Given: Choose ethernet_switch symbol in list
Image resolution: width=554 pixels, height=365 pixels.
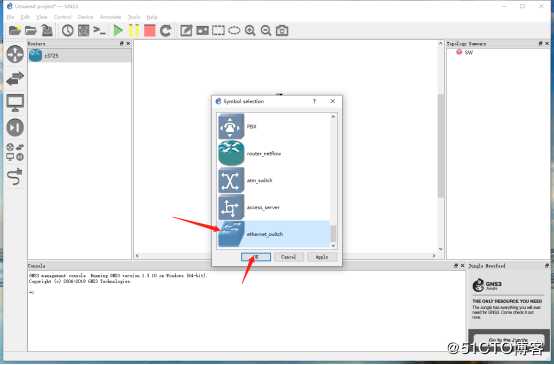Looking at the screenshot, I should [274, 234].
